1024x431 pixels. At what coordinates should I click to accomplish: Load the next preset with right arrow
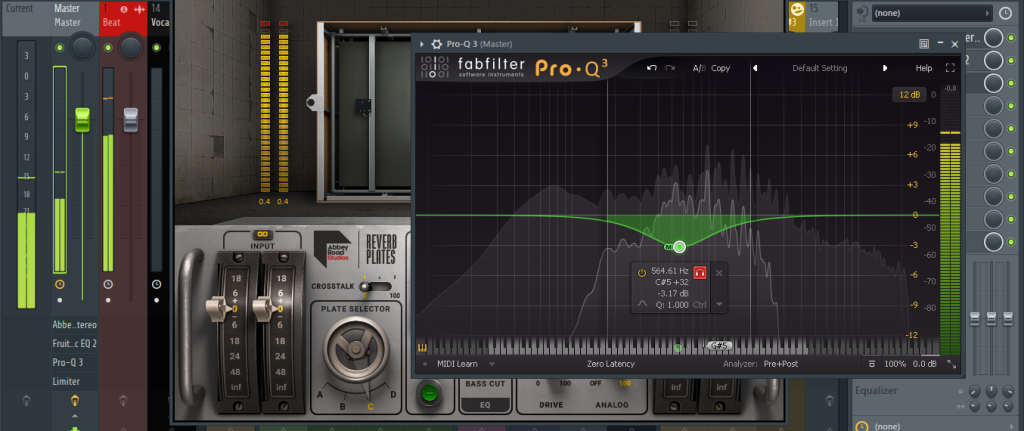[885, 68]
